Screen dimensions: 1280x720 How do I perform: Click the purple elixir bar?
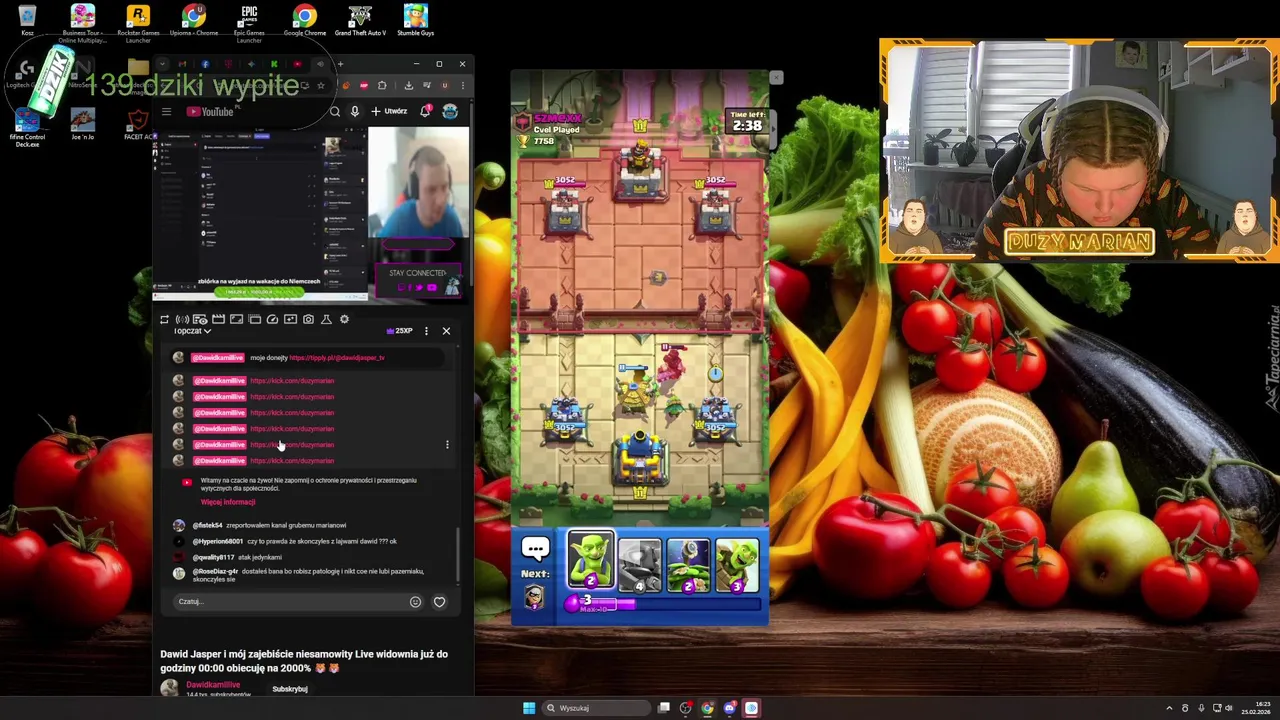click(664, 603)
